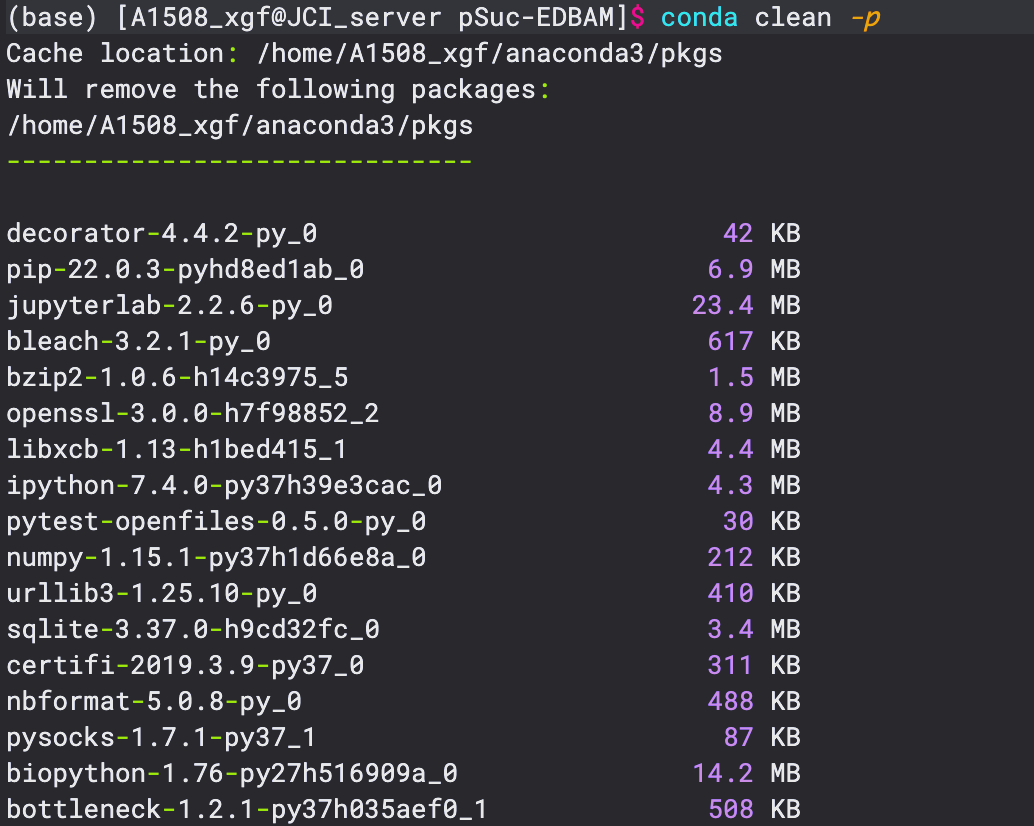Viewport: 1034px width, 826px height.
Task: Click the '410 KB' size of urllib3
Action: tap(754, 593)
